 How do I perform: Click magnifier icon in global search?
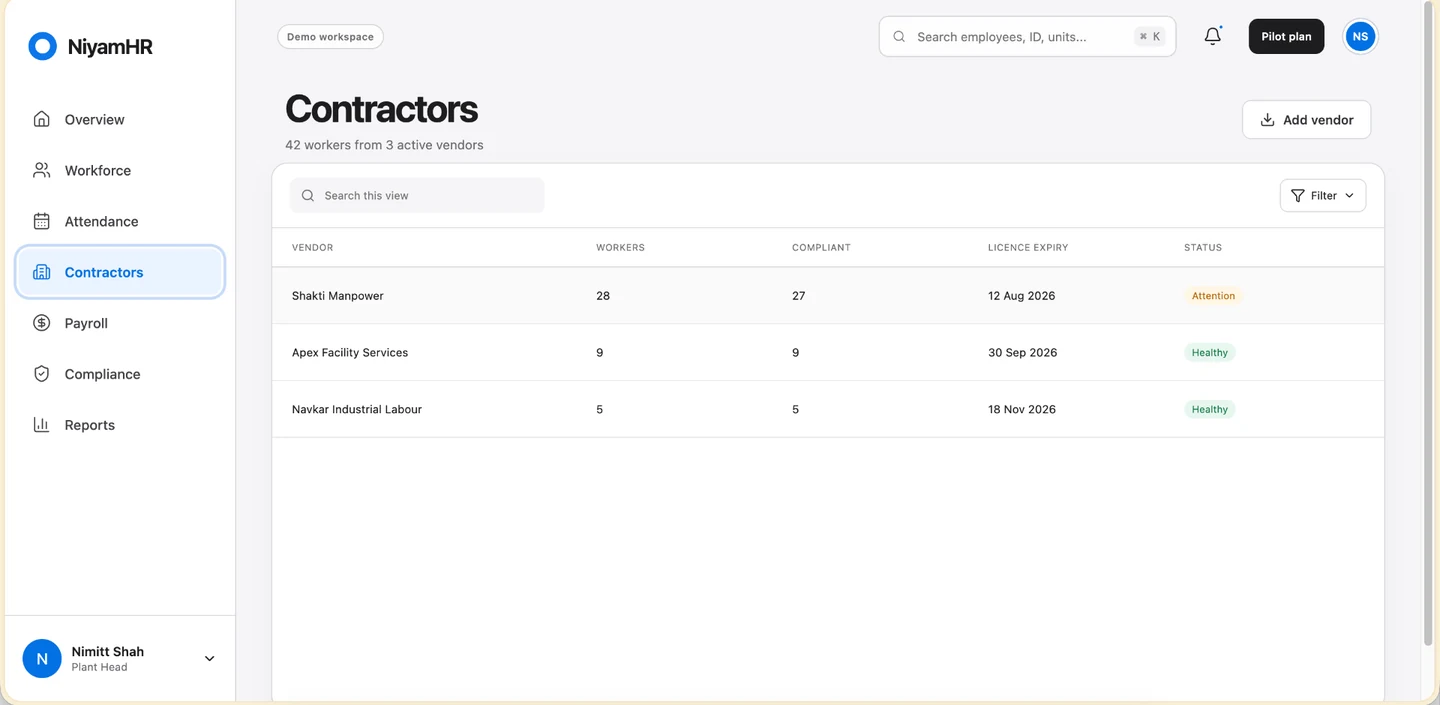click(x=899, y=36)
